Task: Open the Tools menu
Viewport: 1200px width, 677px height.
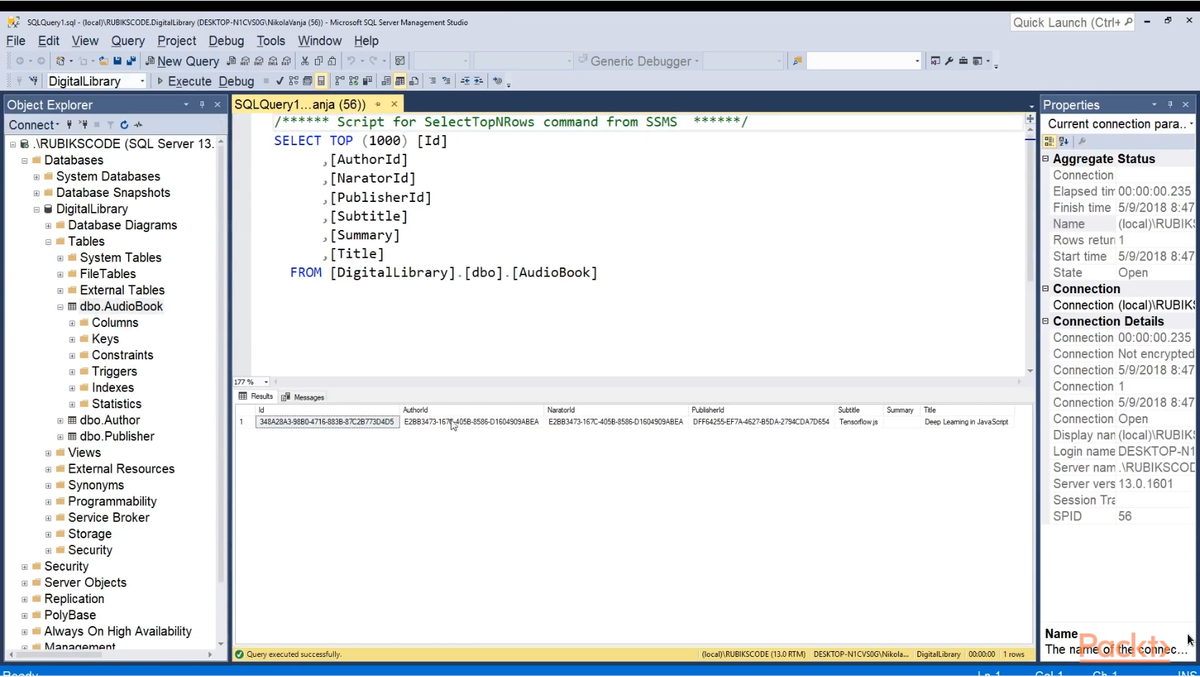Action: [271, 40]
